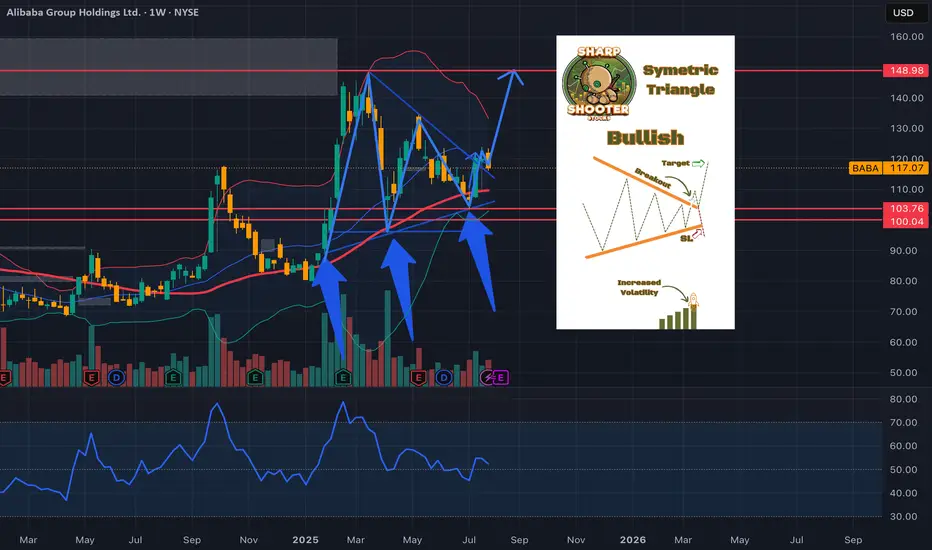The width and height of the screenshot is (932, 550).
Task: Click the 50.00 label on the main price axis
Action: point(903,373)
